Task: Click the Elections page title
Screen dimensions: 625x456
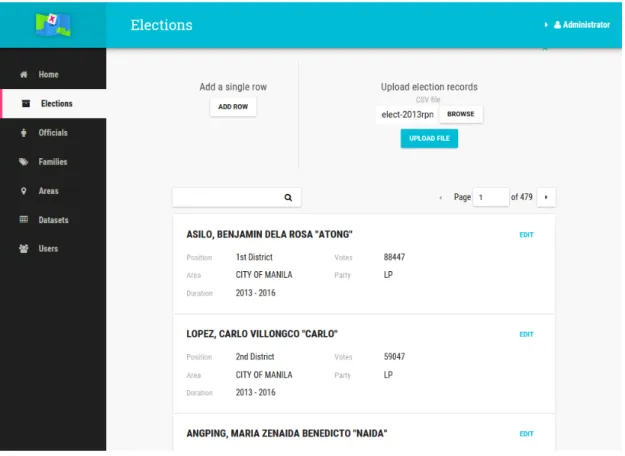Action: pos(161,25)
